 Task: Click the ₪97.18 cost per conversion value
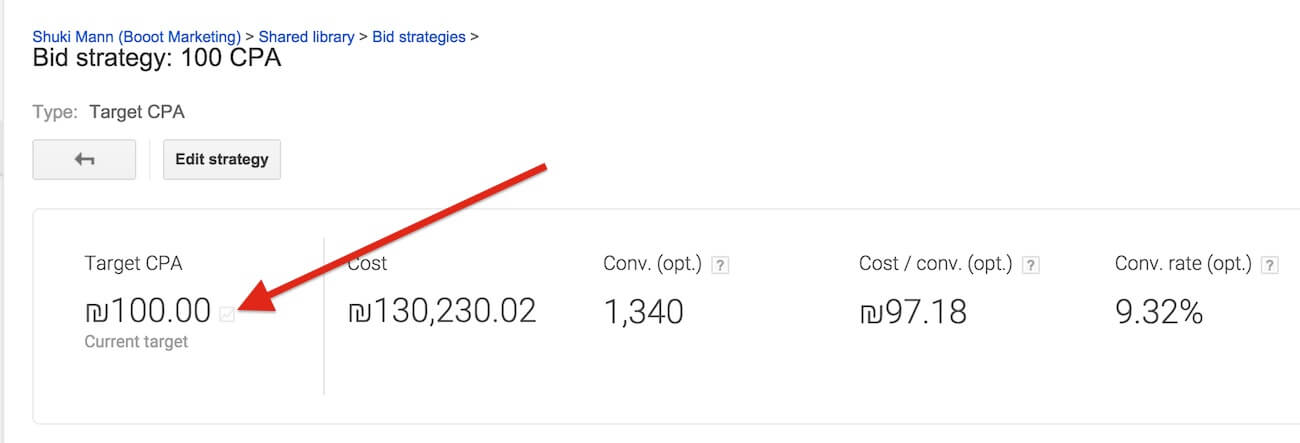click(913, 311)
